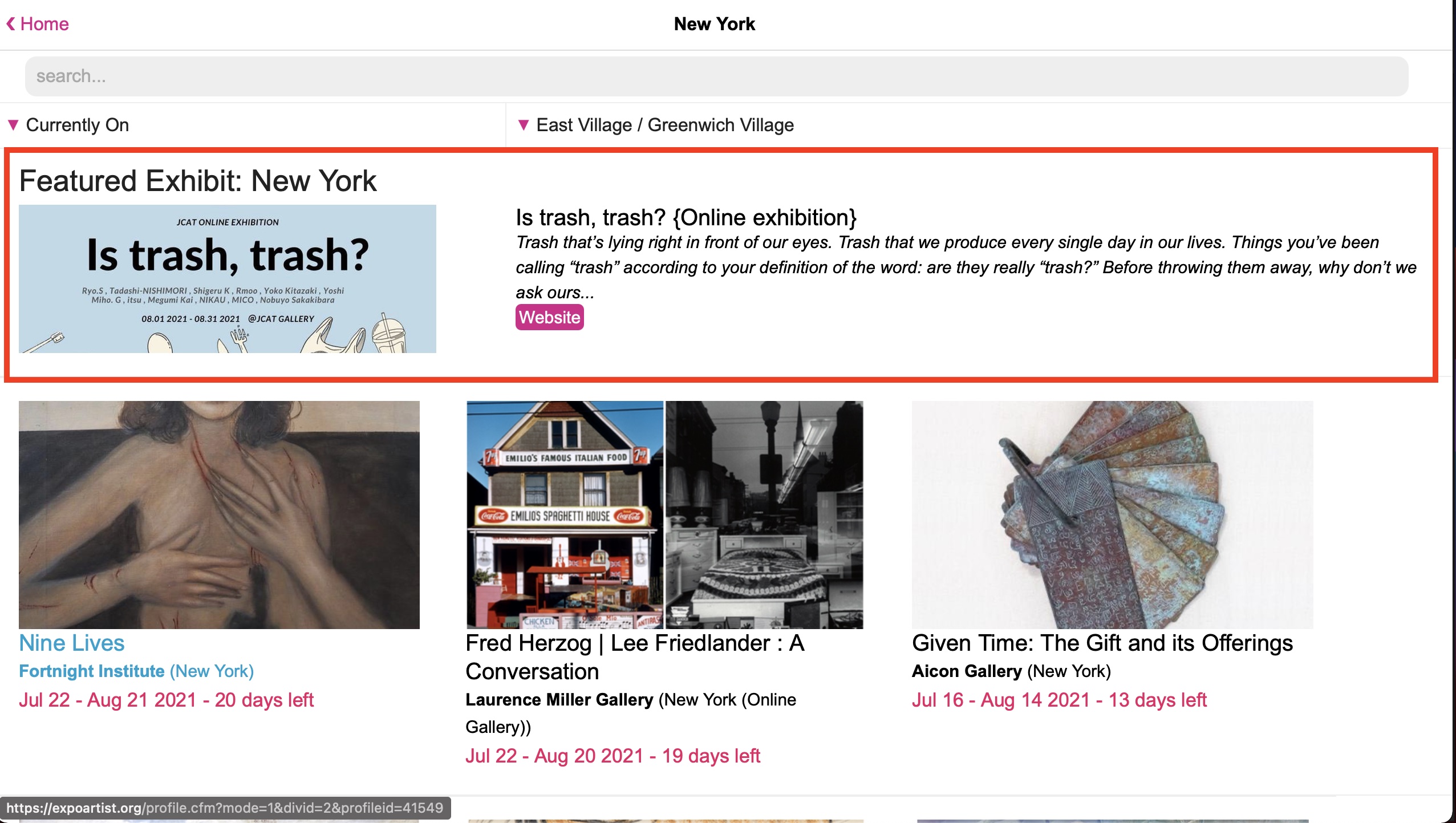Image resolution: width=1456 pixels, height=823 pixels.
Task: Click the Jul 22 - Aug 21 2021 date text
Action: pyautogui.click(x=166, y=700)
